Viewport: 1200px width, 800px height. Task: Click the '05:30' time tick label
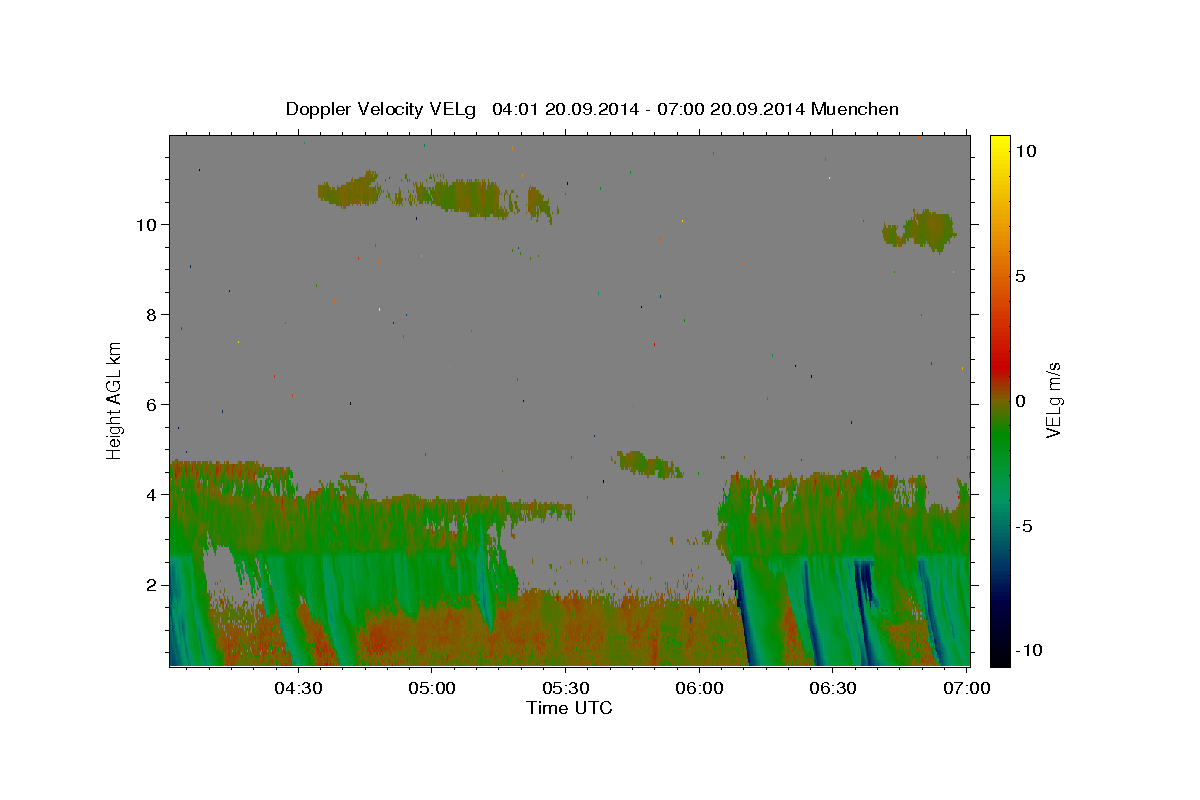tap(566, 688)
